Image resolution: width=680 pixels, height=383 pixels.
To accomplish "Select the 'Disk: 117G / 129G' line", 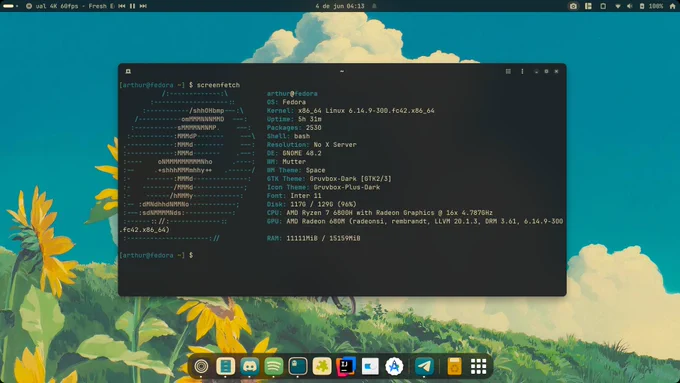I will [311, 204].
